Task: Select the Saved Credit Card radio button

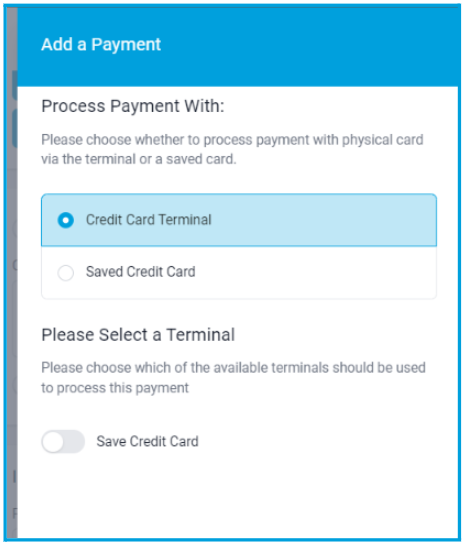Action: pos(66,272)
